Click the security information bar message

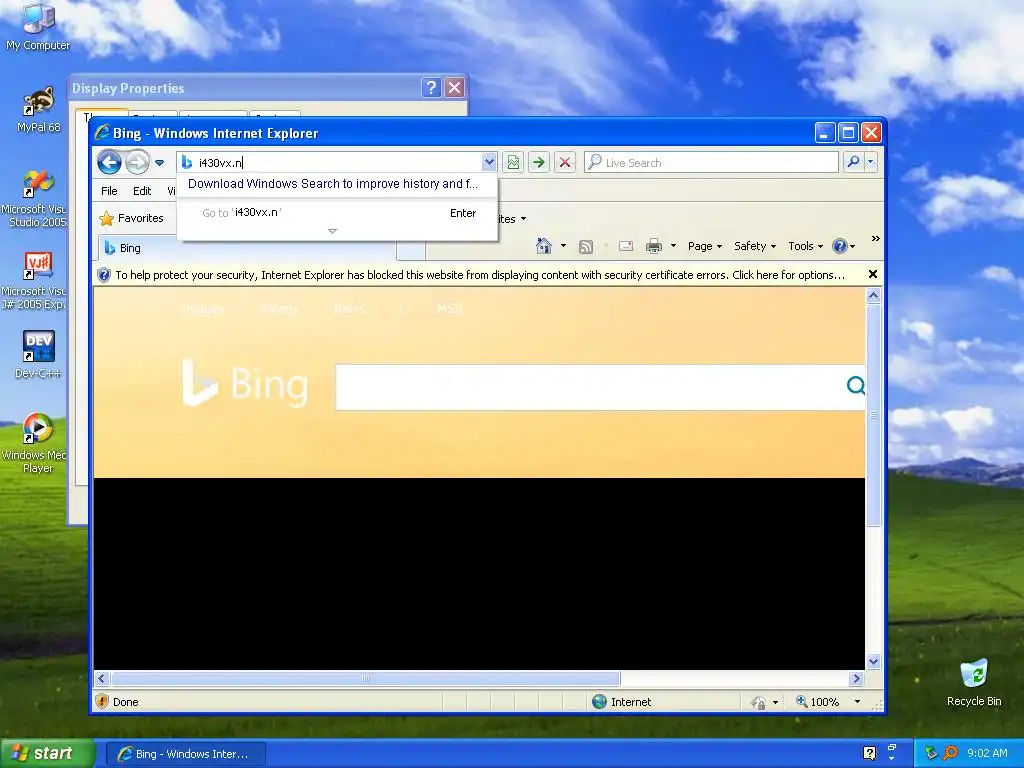pyautogui.click(x=480, y=275)
